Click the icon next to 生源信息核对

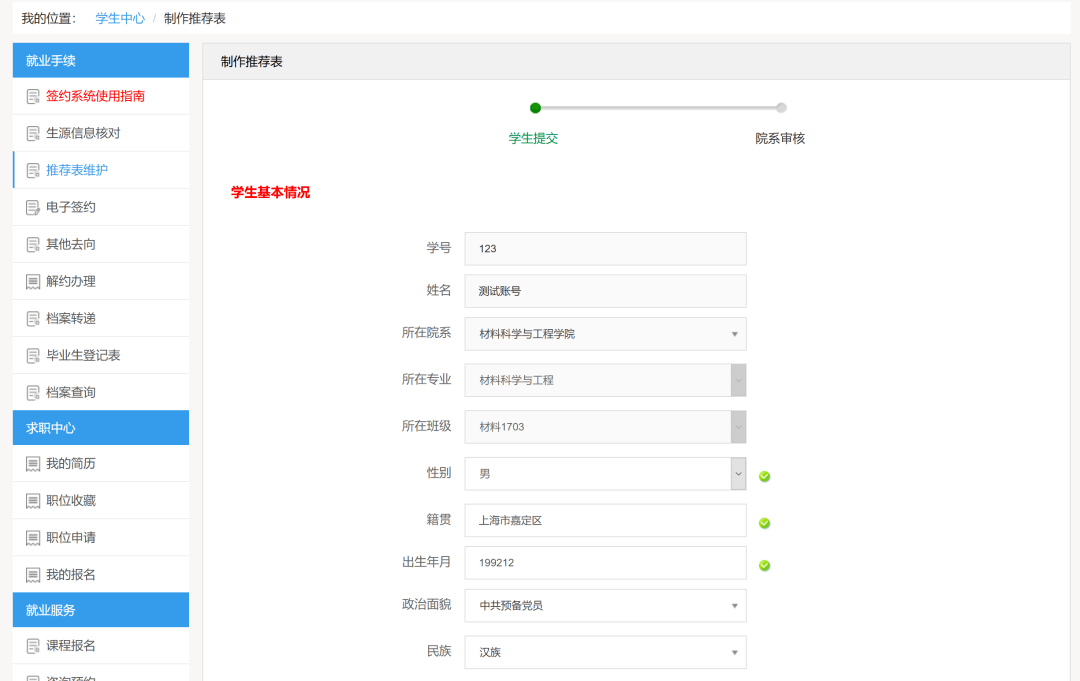(x=33, y=133)
